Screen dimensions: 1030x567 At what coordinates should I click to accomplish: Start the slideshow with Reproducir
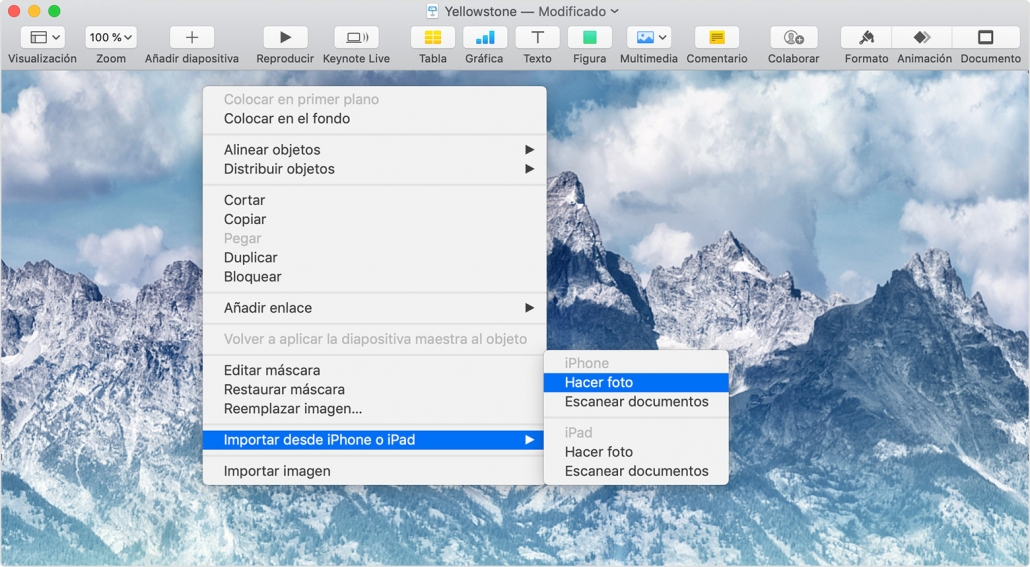click(x=285, y=37)
